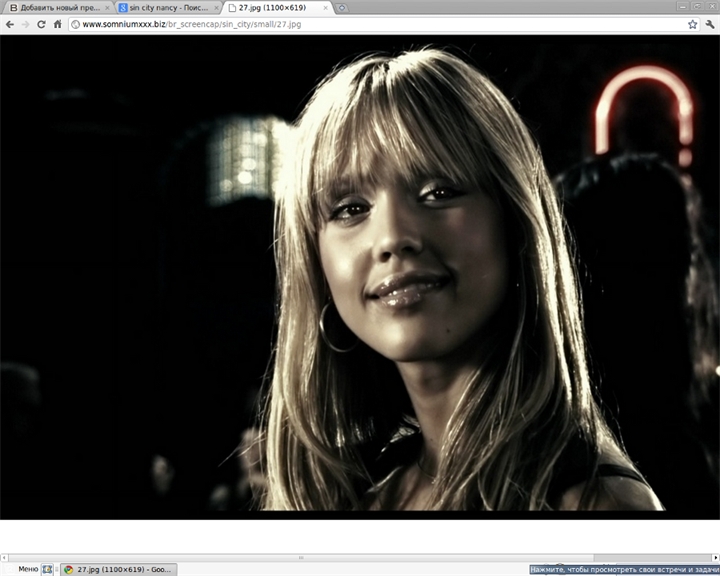Image resolution: width=720 pixels, height=576 pixels.
Task: Close the browser window
Action: tap(712, 6)
